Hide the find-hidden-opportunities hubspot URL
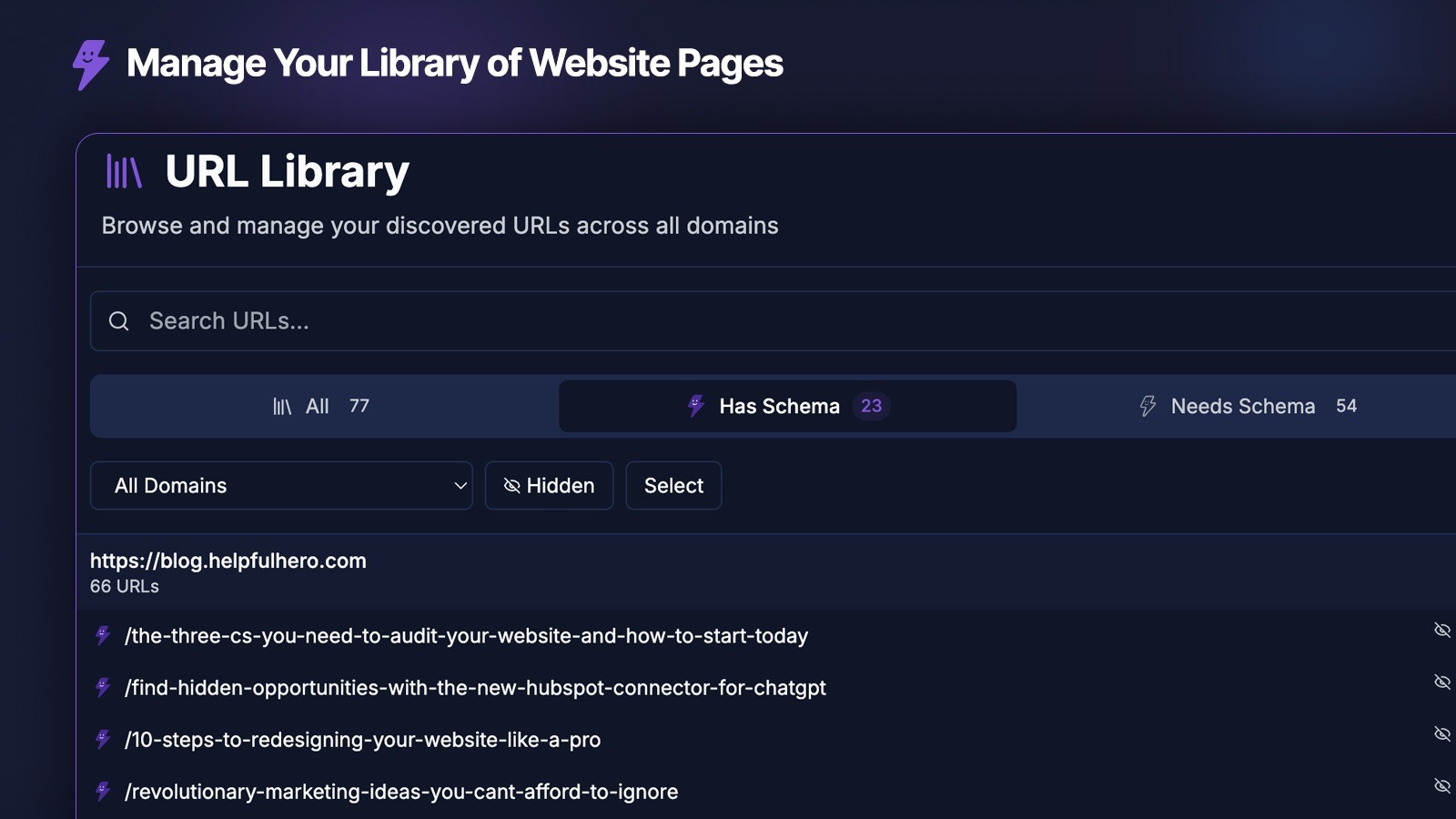1456x819 pixels. click(x=1441, y=682)
